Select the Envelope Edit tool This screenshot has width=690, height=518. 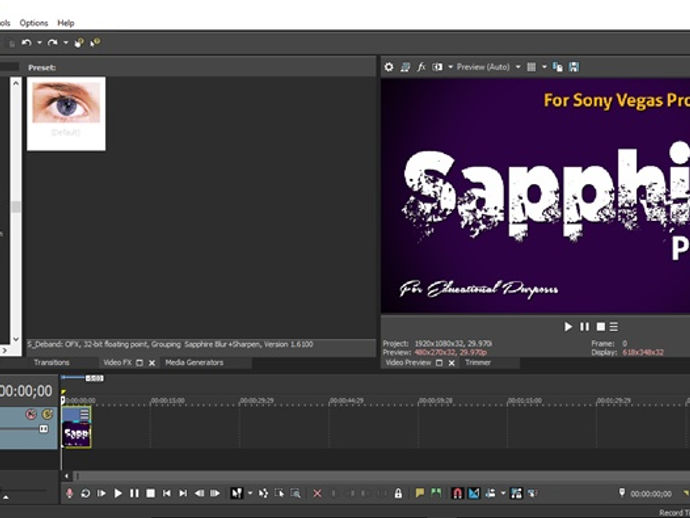(x=264, y=493)
